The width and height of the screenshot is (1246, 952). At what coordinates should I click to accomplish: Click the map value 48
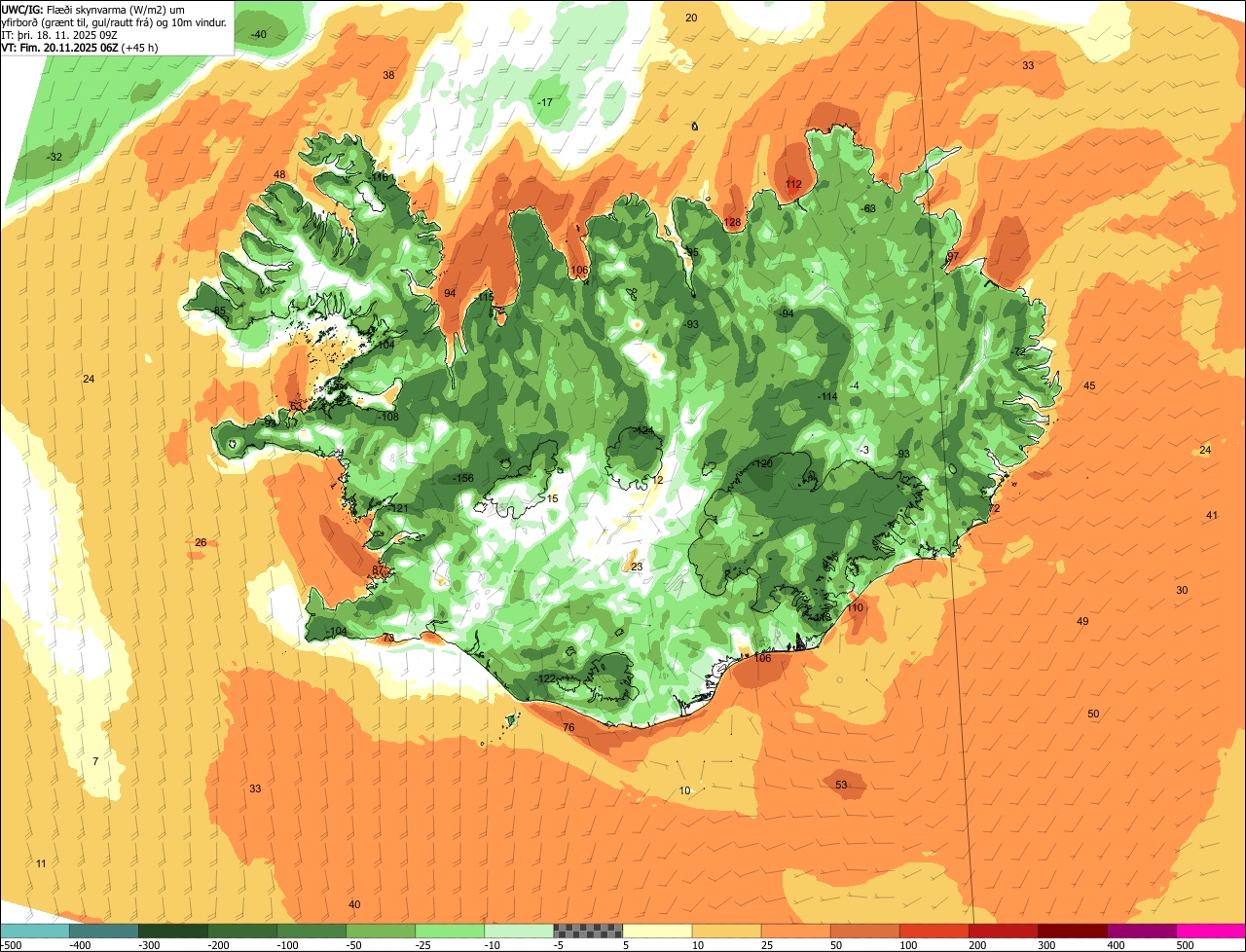[x=279, y=174]
